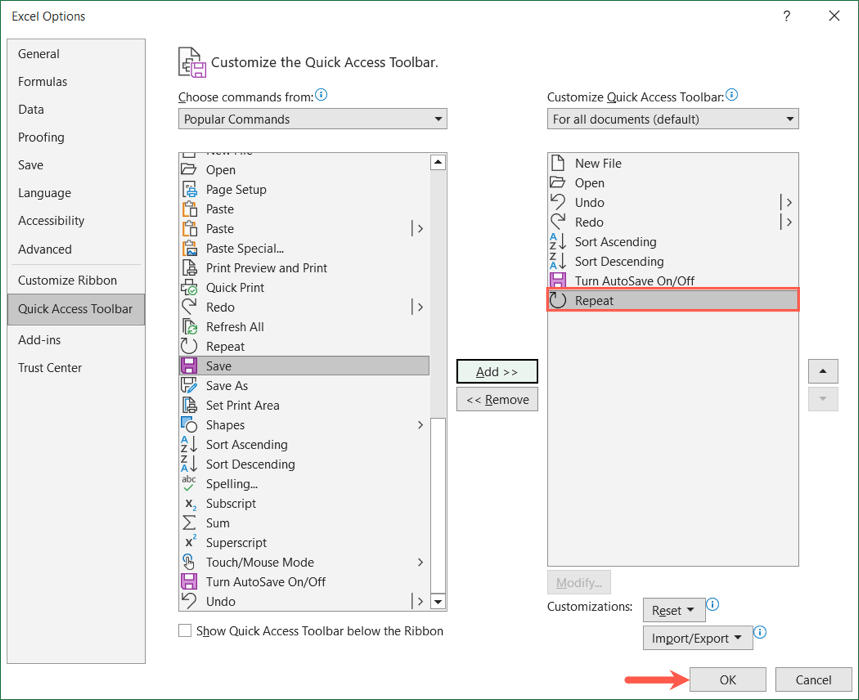Click the Sum sigma icon
This screenshot has width=859, height=700.
coord(190,523)
